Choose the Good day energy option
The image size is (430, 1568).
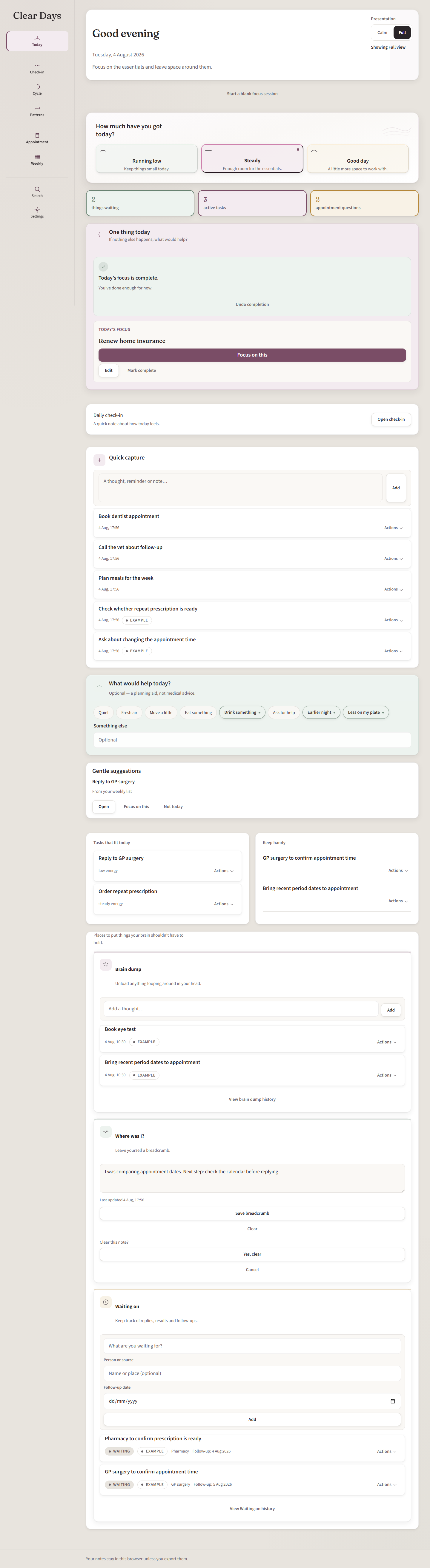[357, 159]
